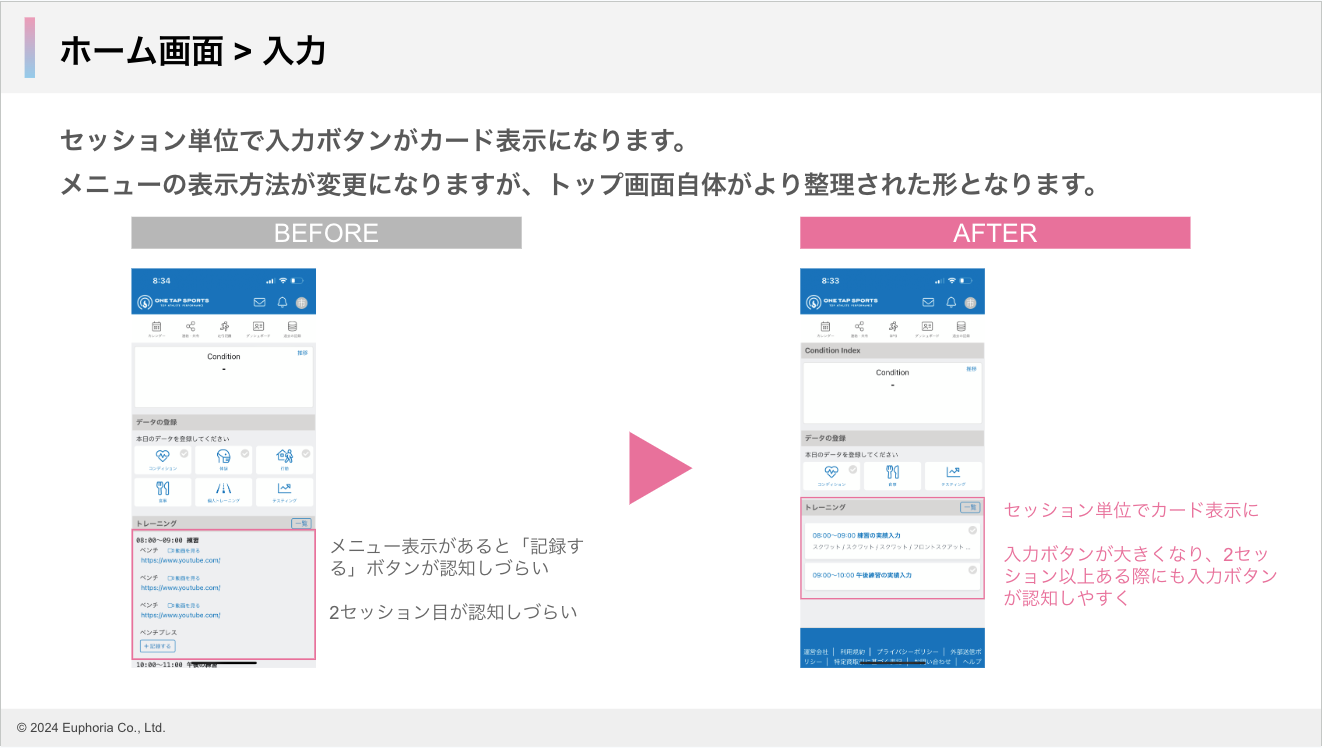Click the first 動画を見る link in the BEFORE screen
This screenshot has width=1322, height=748.
[x=184, y=551]
